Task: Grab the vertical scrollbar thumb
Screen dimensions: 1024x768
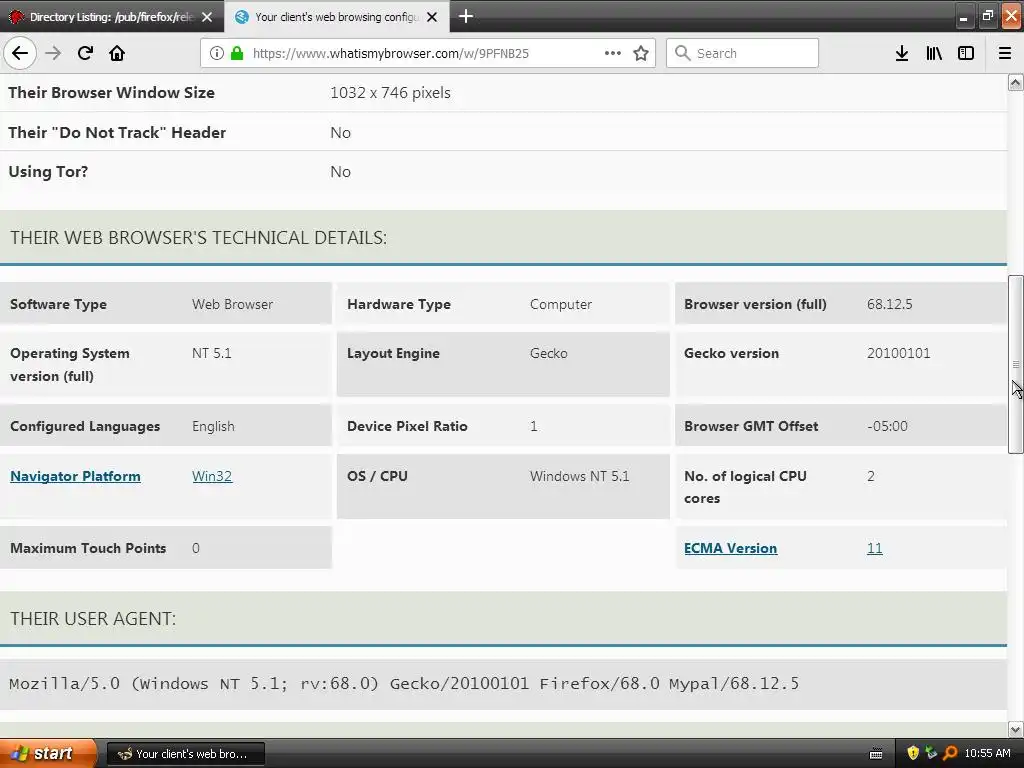Action: point(1015,364)
